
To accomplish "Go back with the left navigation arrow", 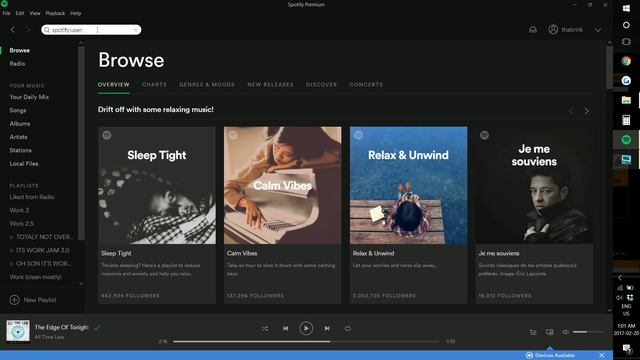I will [x=13, y=30].
